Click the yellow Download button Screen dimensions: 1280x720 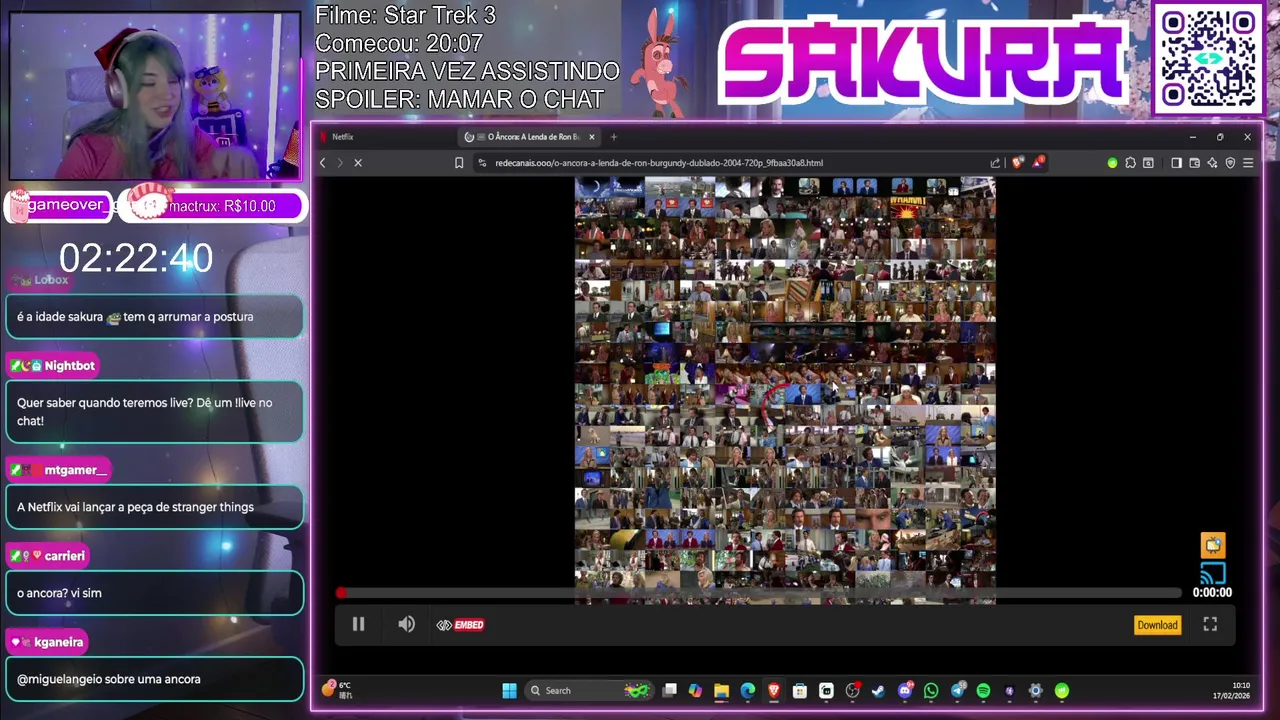1157,625
